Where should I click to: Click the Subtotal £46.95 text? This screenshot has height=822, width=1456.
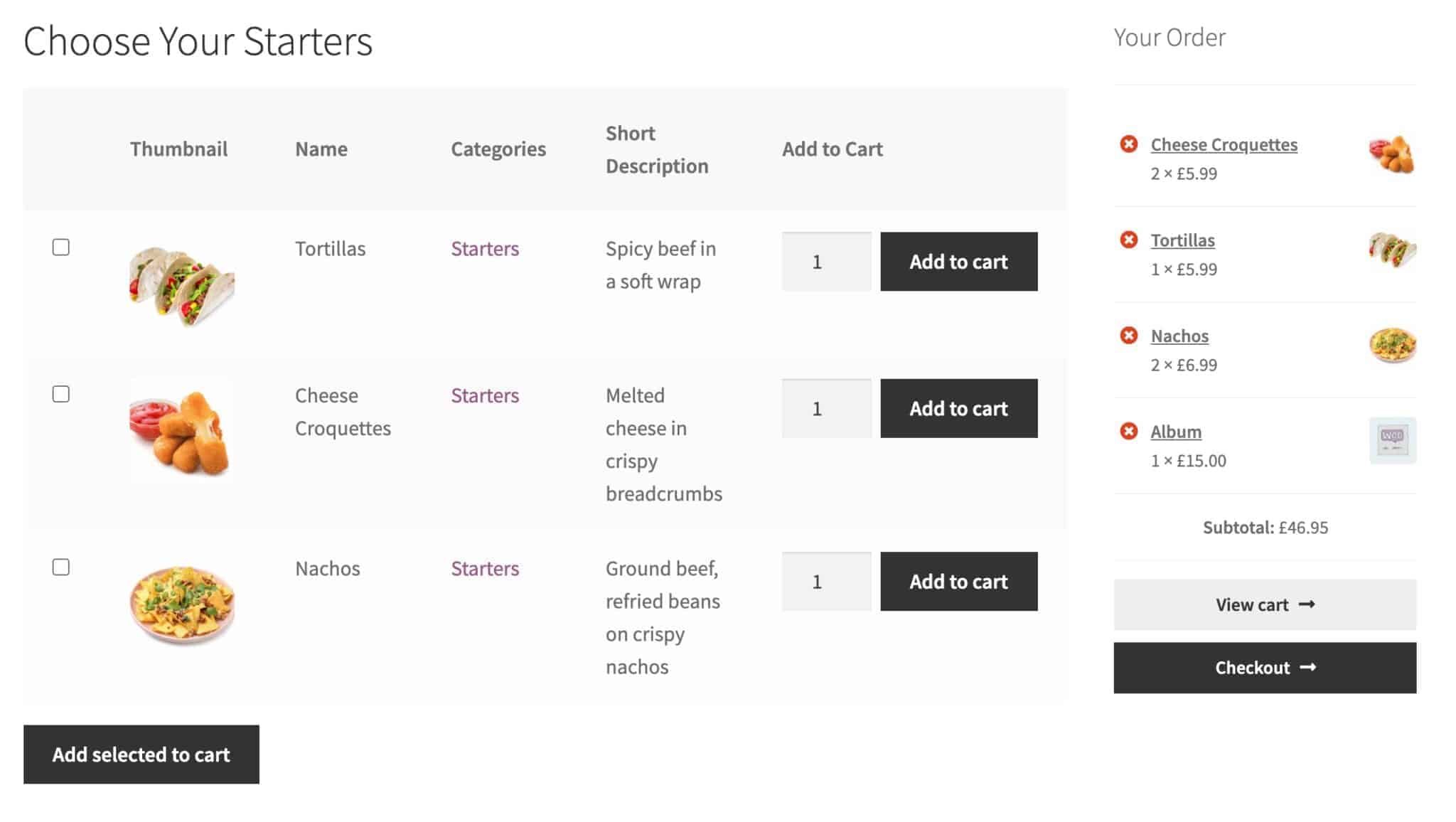pyautogui.click(x=1265, y=528)
